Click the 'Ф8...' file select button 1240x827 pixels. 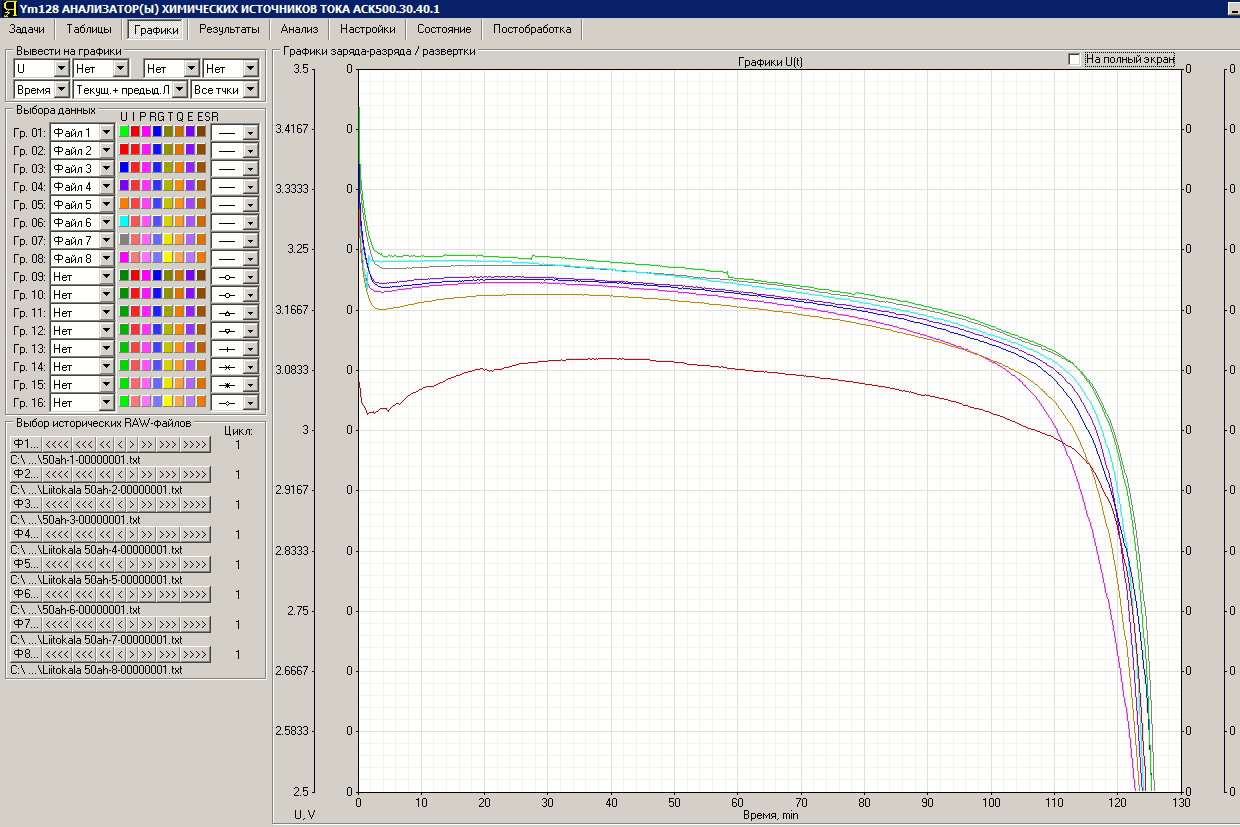pos(26,654)
